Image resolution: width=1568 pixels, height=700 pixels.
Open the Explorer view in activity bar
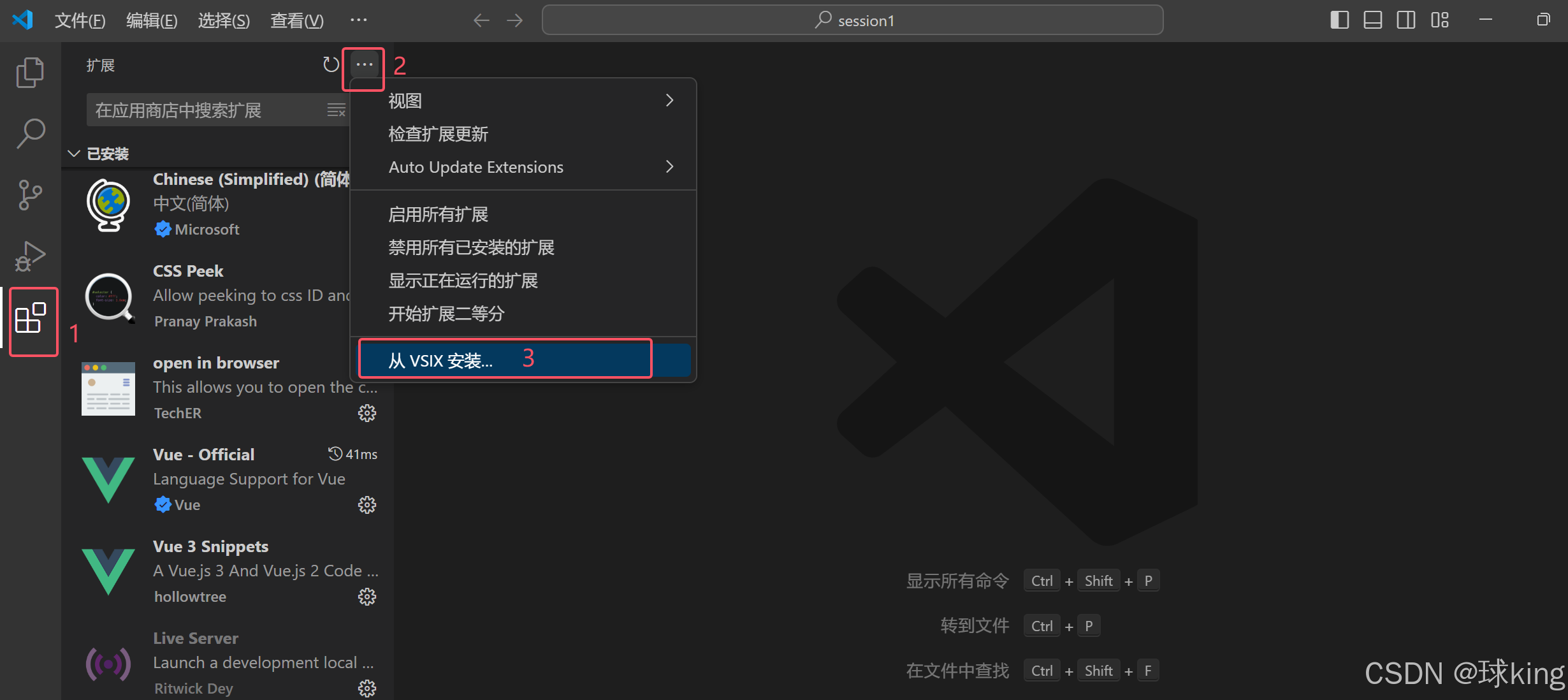point(30,73)
